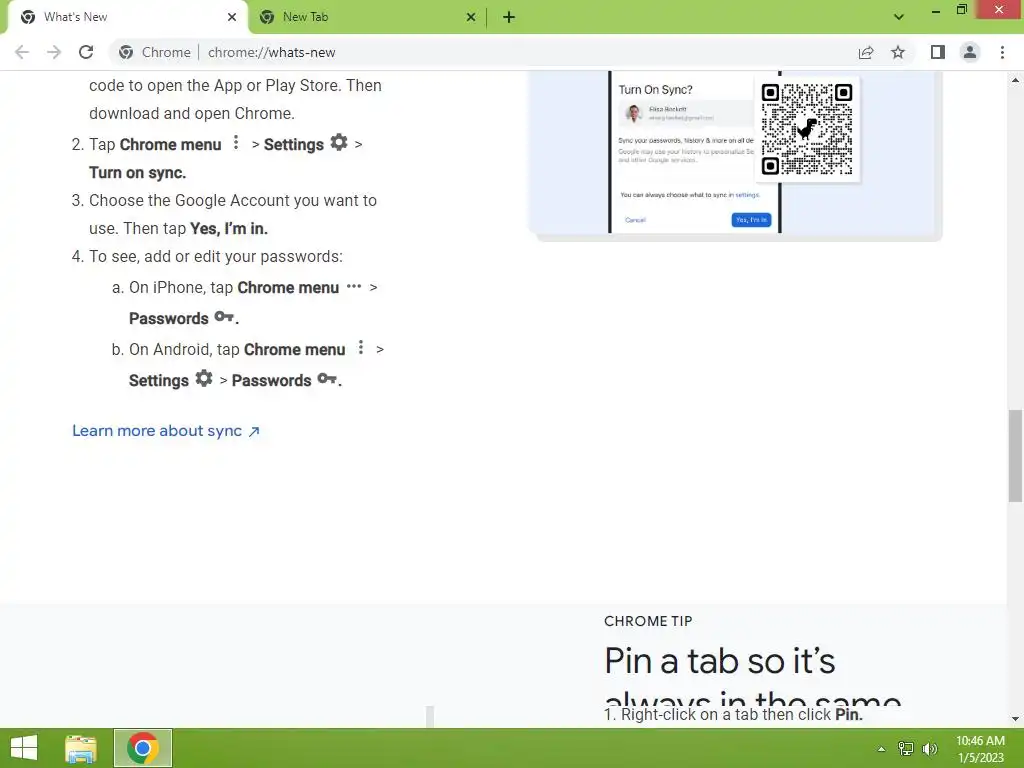This screenshot has height=768, width=1024.
Task: Click the QR code image
Action: pos(807,129)
